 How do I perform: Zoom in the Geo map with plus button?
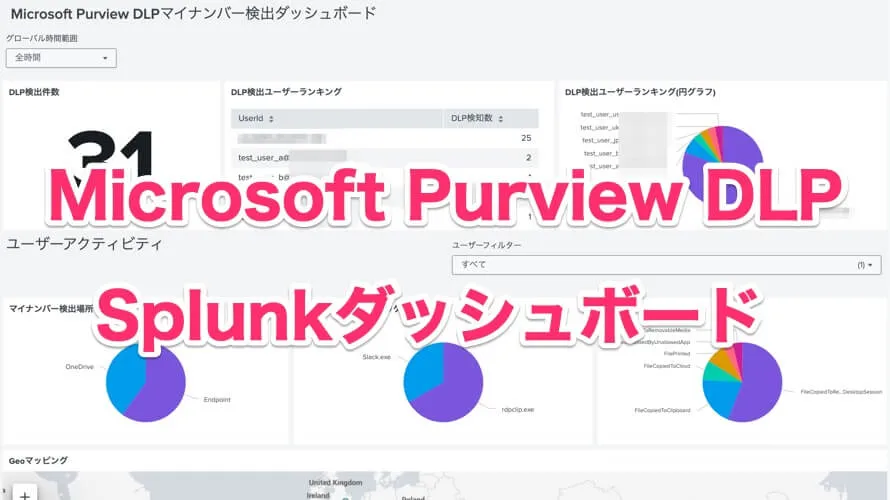coord(25,494)
